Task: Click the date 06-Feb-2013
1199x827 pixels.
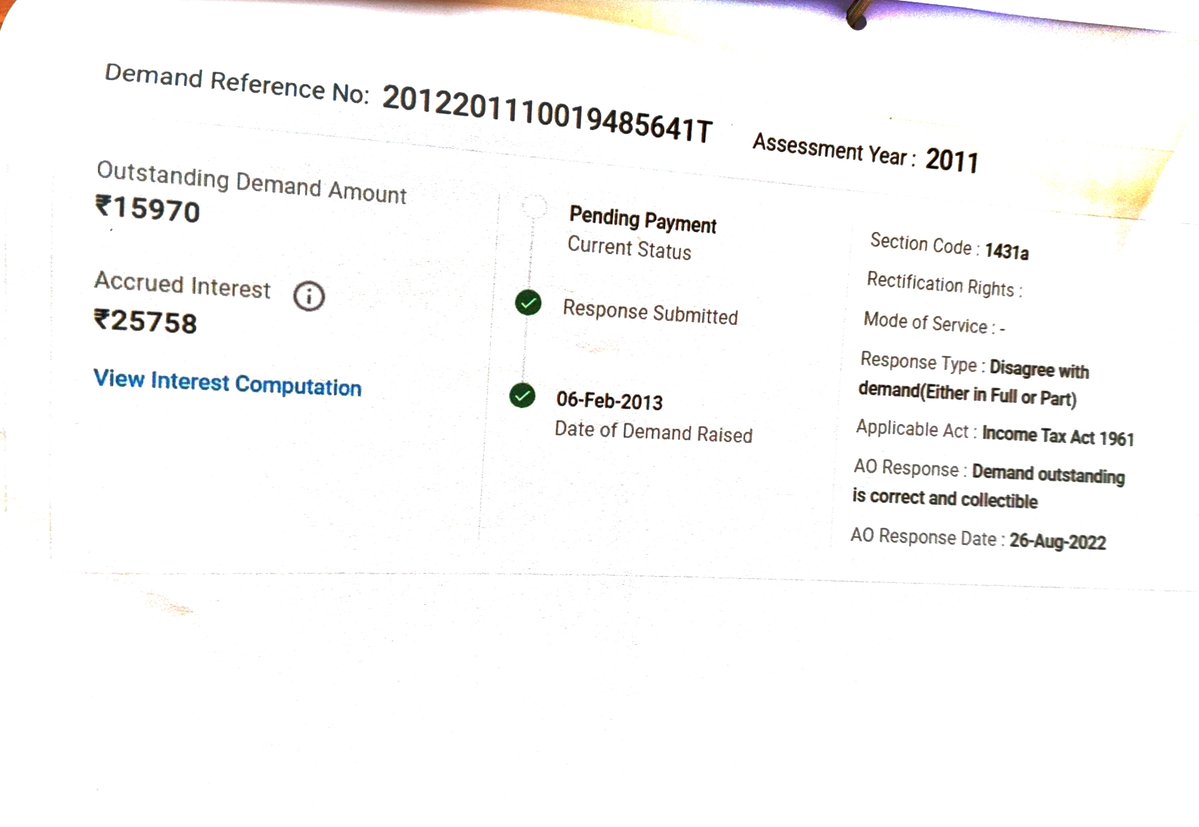Action: 609,401
